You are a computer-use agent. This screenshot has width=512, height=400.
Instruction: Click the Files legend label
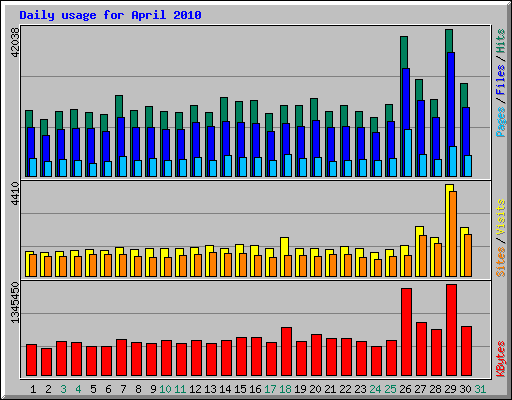tap(500, 80)
